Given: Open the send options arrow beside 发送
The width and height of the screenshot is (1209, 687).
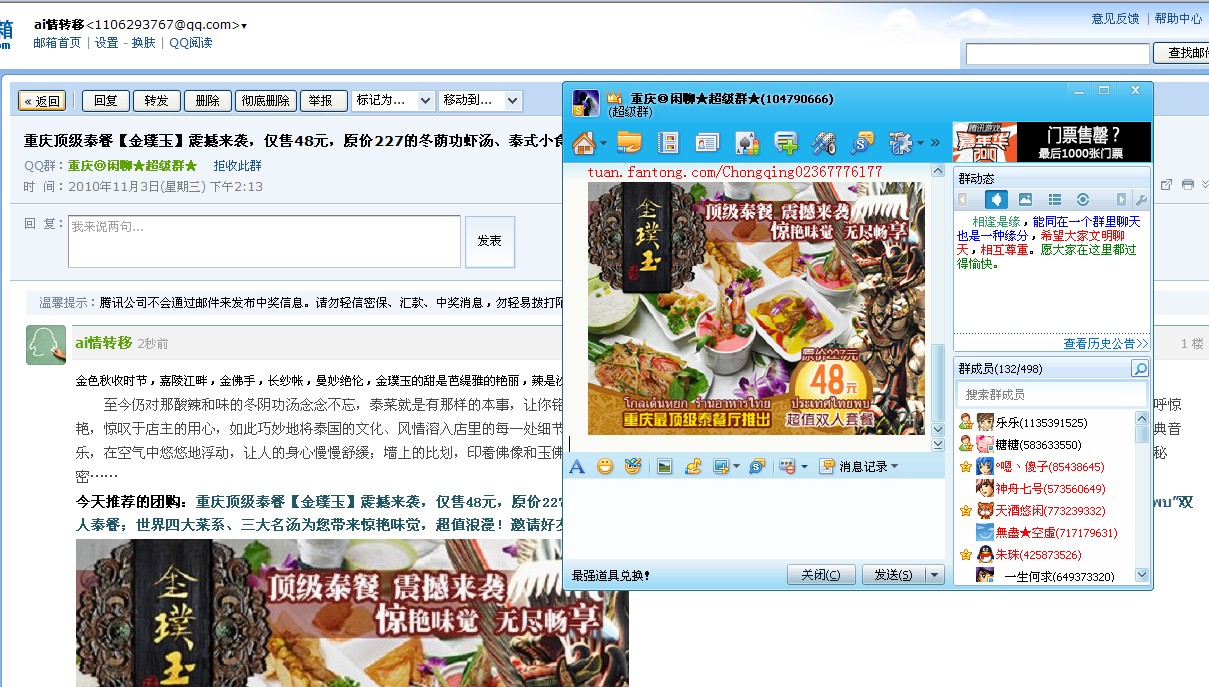Looking at the screenshot, I should pos(935,575).
